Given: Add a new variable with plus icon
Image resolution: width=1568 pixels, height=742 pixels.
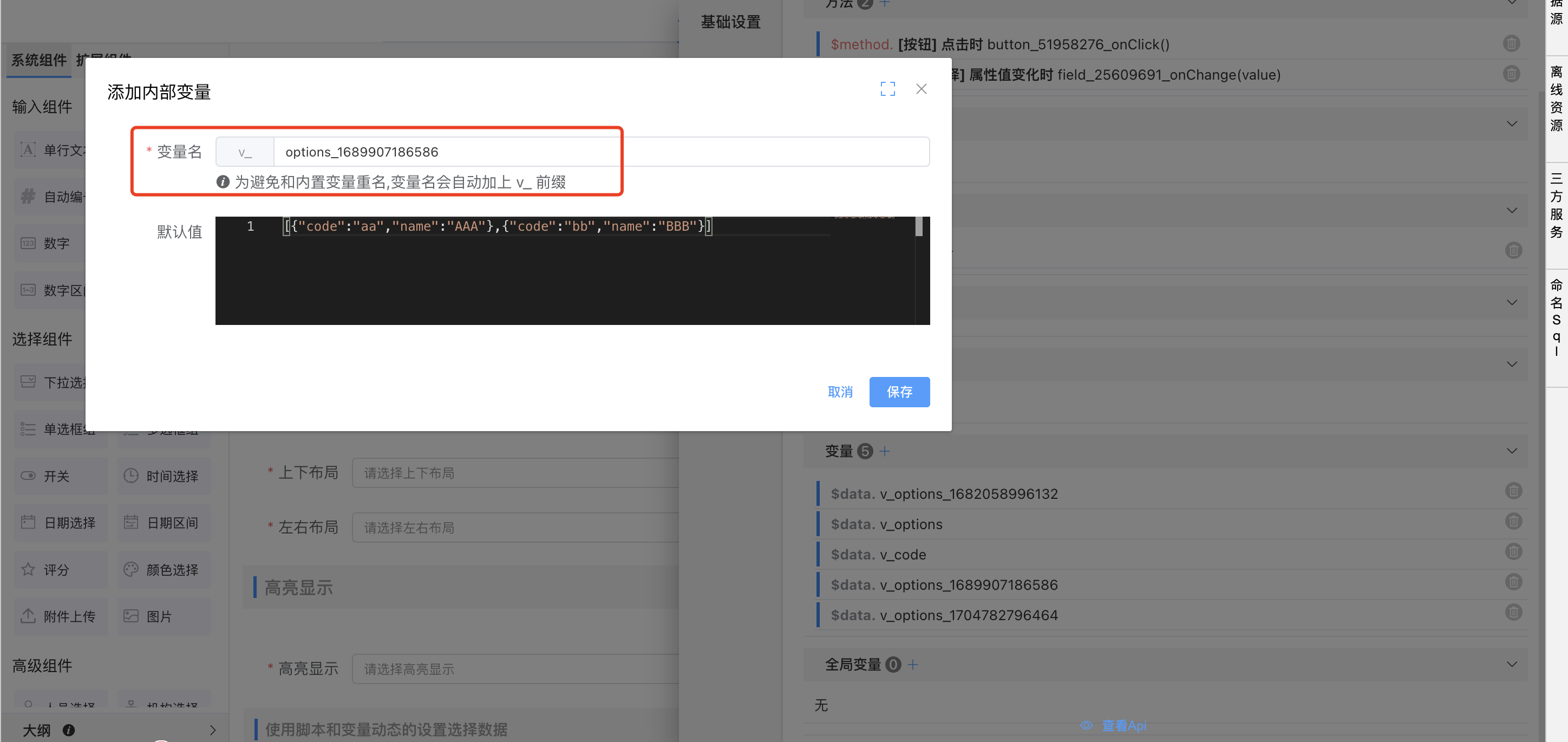Looking at the screenshot, I should click(x=884, y=451).
